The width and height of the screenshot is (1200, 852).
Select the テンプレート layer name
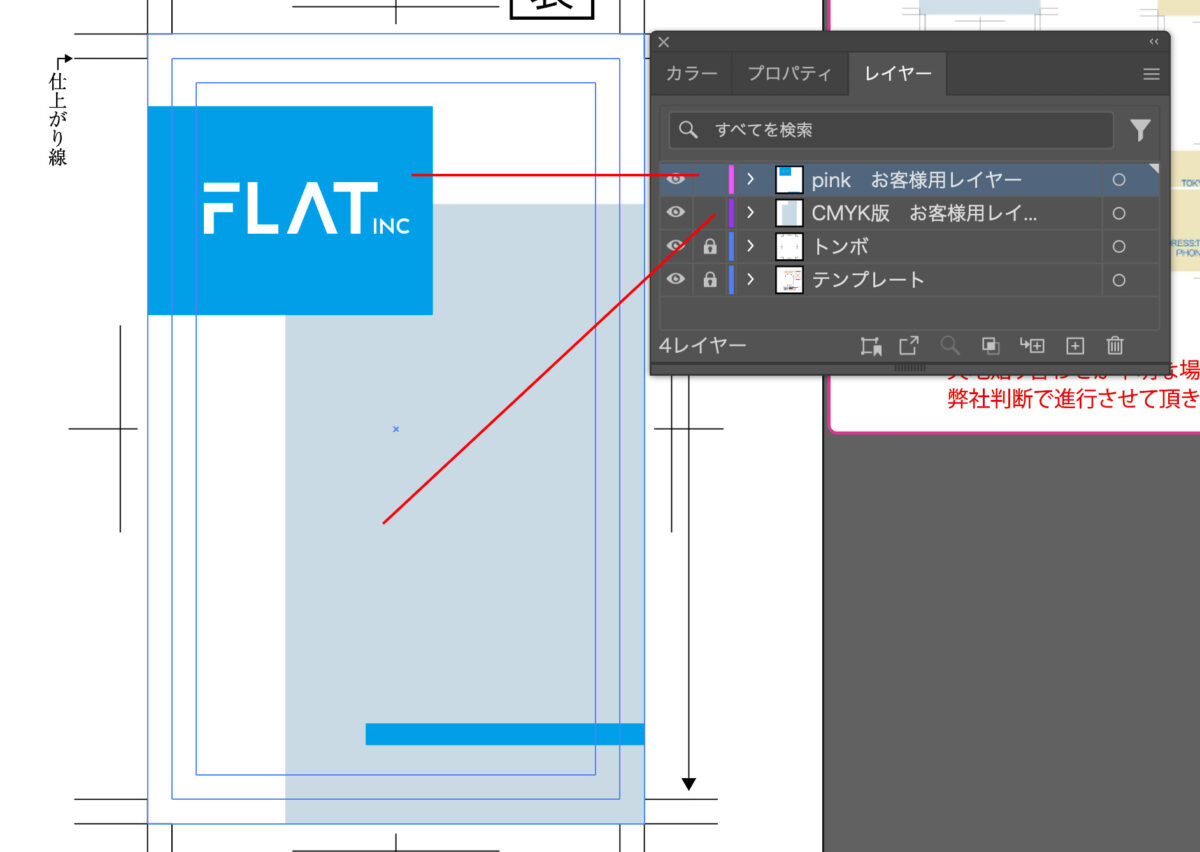pyautogui.click(x=868, y=280)
